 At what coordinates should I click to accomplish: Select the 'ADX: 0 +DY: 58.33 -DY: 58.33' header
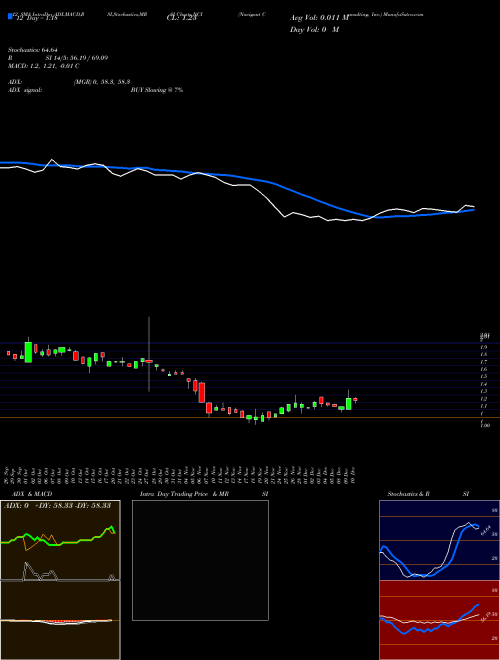57,505
